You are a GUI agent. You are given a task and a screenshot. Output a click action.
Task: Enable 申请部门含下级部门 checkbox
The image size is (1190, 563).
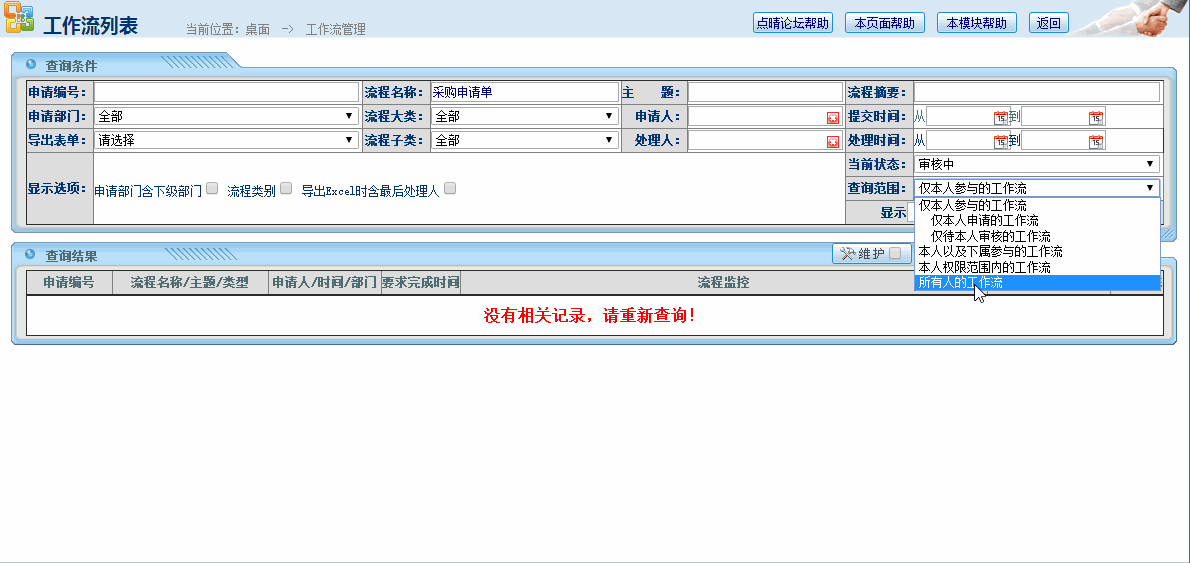pos(212,188)
